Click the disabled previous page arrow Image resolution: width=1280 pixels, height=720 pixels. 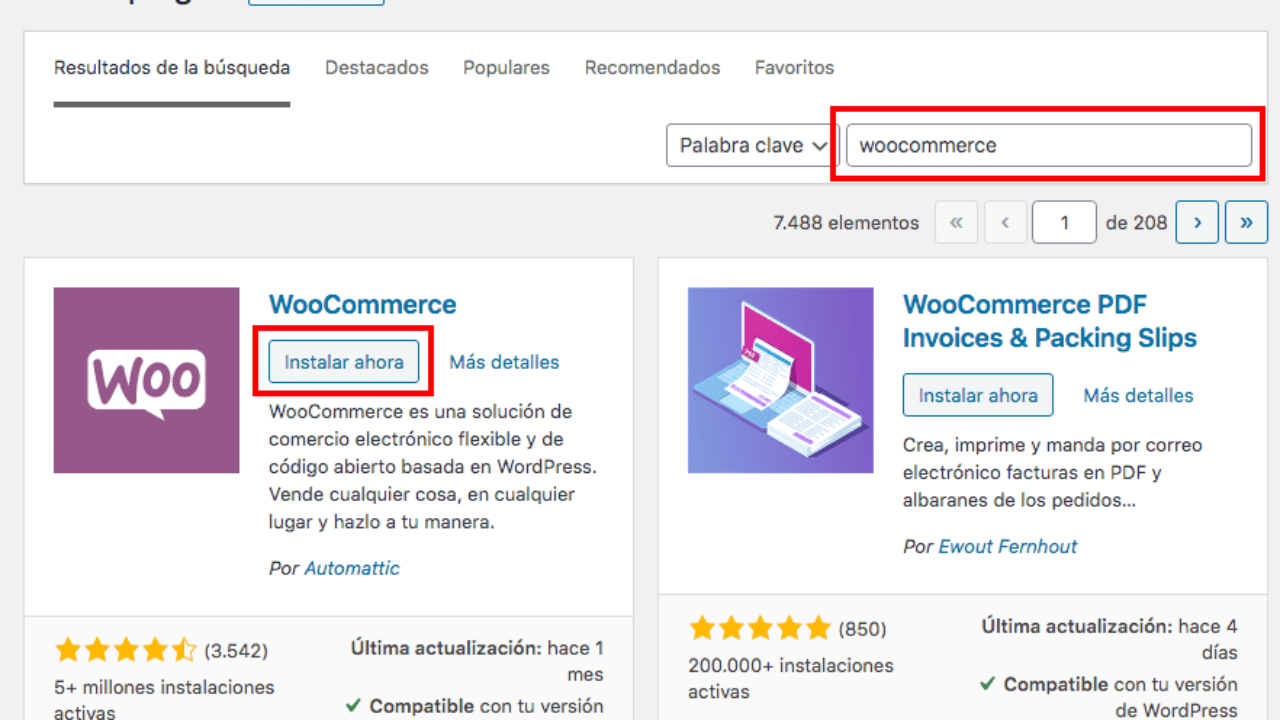click(x=1006, y=223)
